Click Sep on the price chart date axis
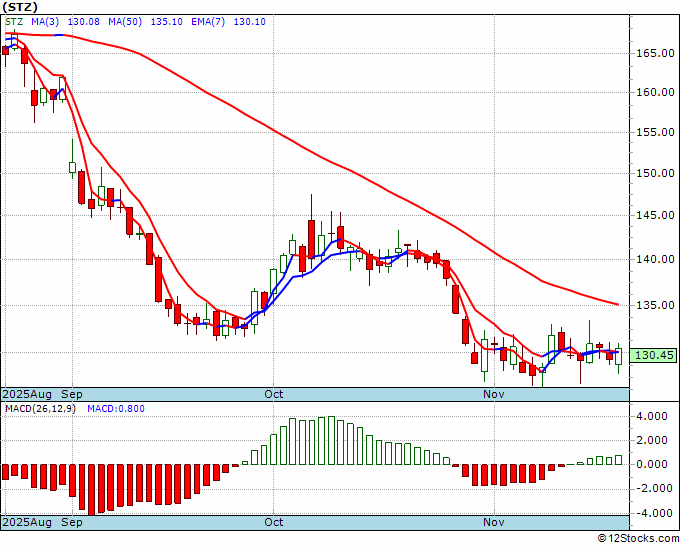Screen dimensions: 680x546 click(x=72, y=394)
